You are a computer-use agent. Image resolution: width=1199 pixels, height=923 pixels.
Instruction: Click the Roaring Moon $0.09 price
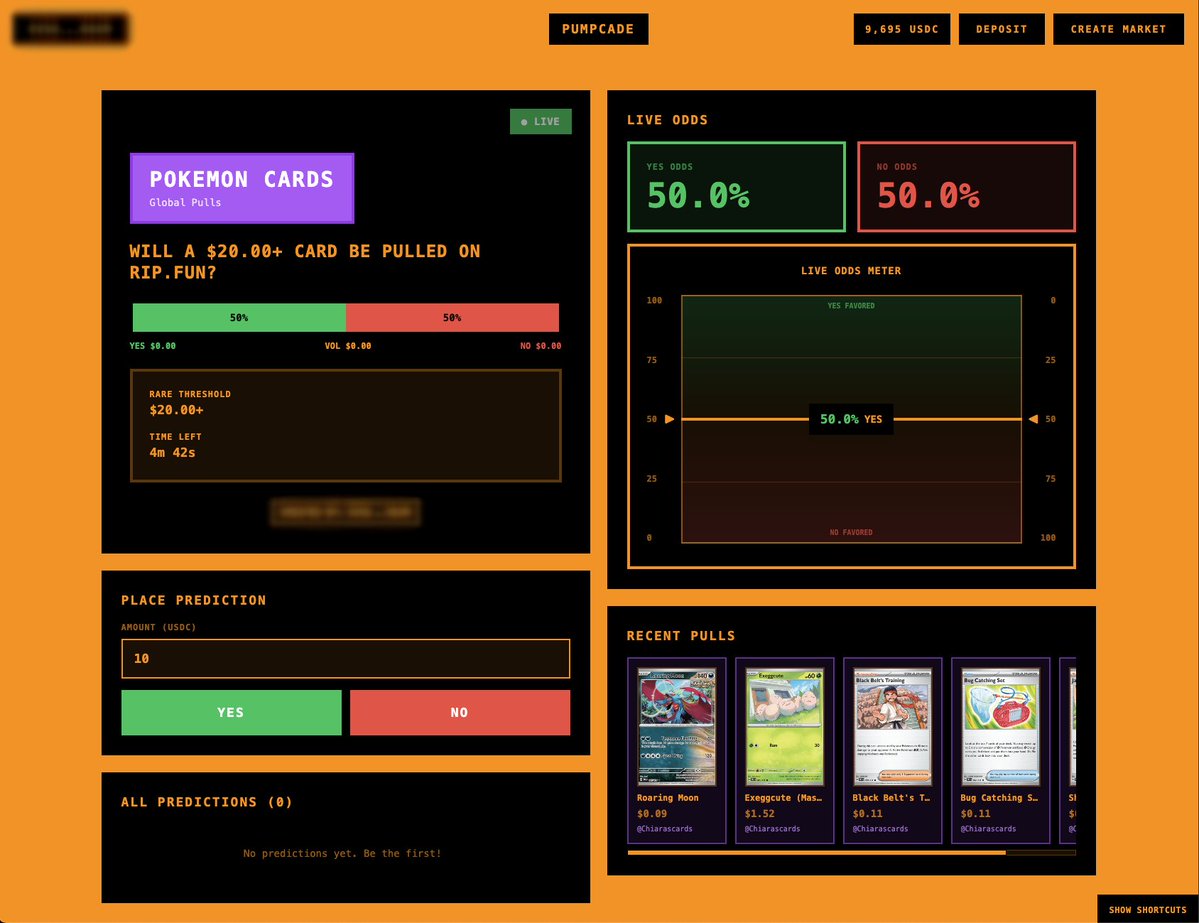click(652, 814)
